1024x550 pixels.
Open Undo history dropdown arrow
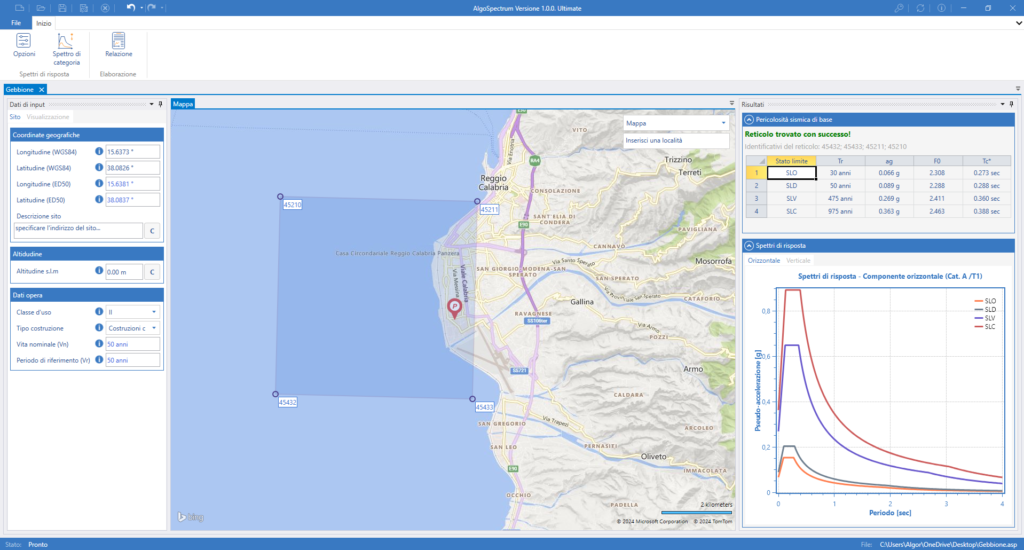[x=142, y=8]
